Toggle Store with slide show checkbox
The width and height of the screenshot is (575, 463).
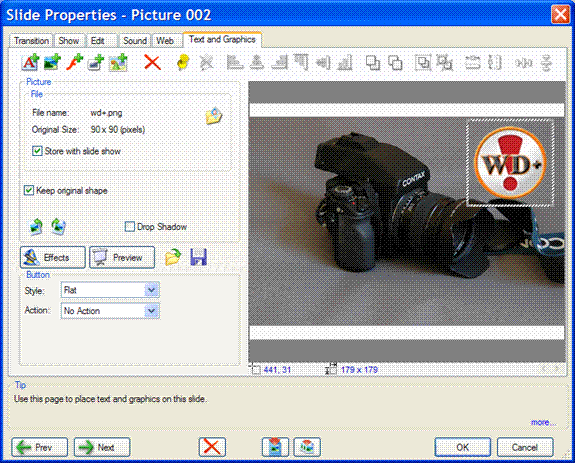tap(37, 151)
